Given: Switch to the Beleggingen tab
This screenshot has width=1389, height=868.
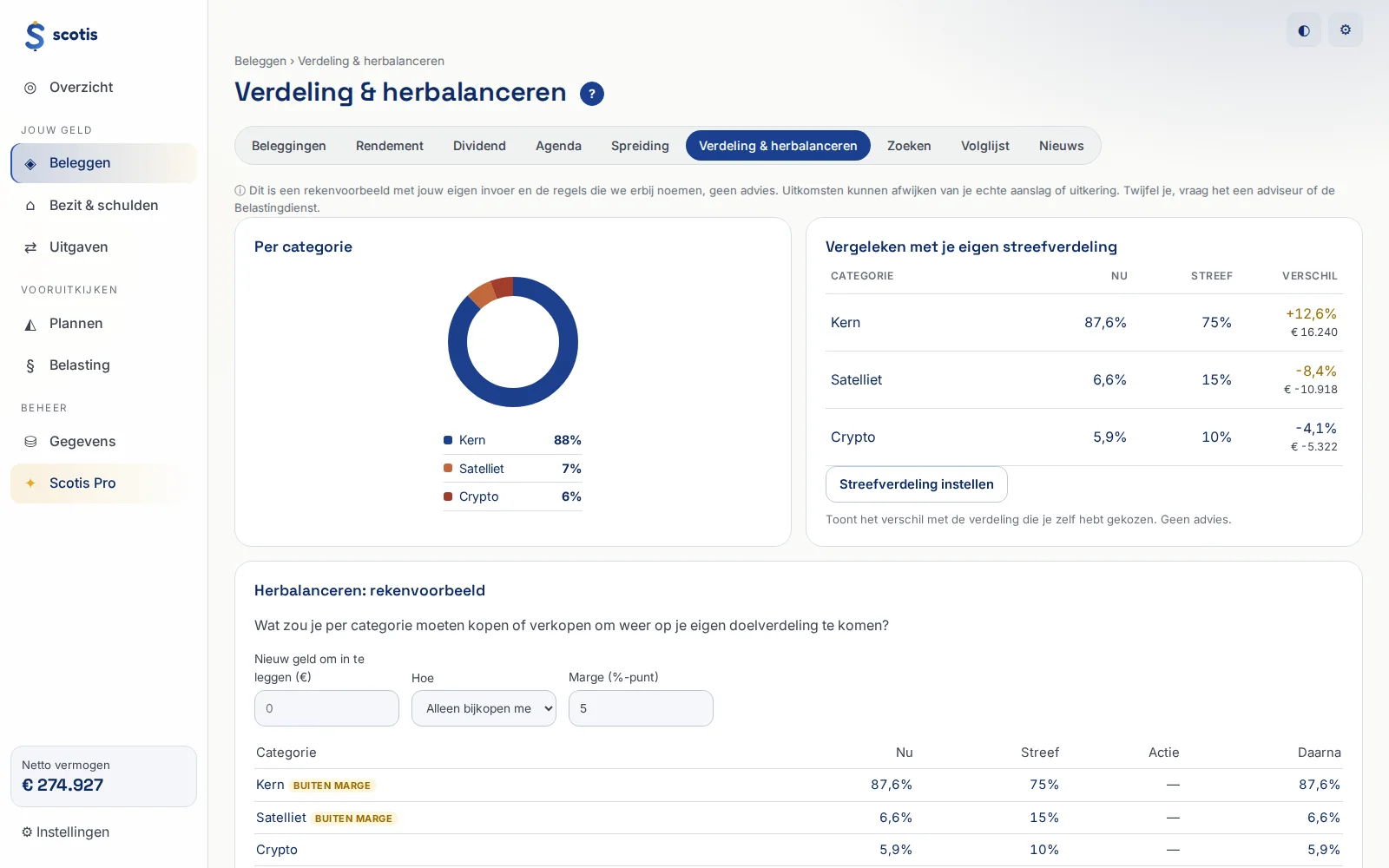Looking at the screenshot, I should tap(289, 146).
